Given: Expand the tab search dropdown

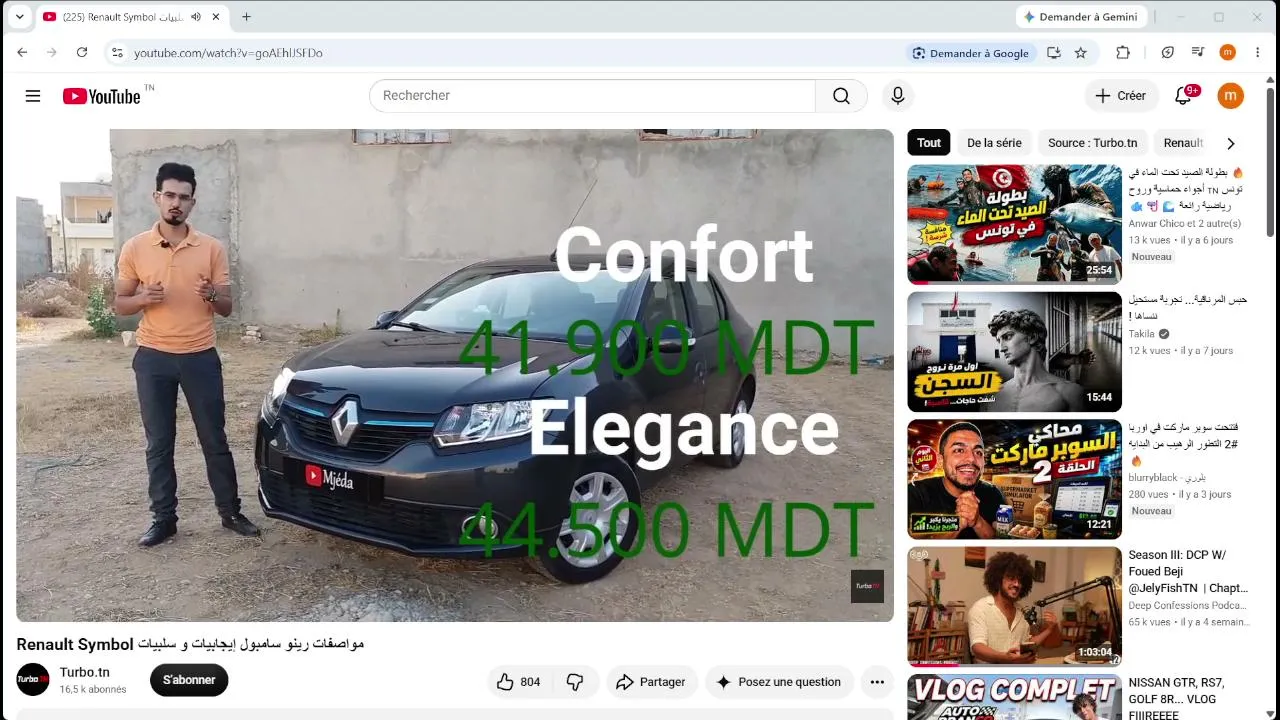Looking at the screenshot, I should pos(19,17).
